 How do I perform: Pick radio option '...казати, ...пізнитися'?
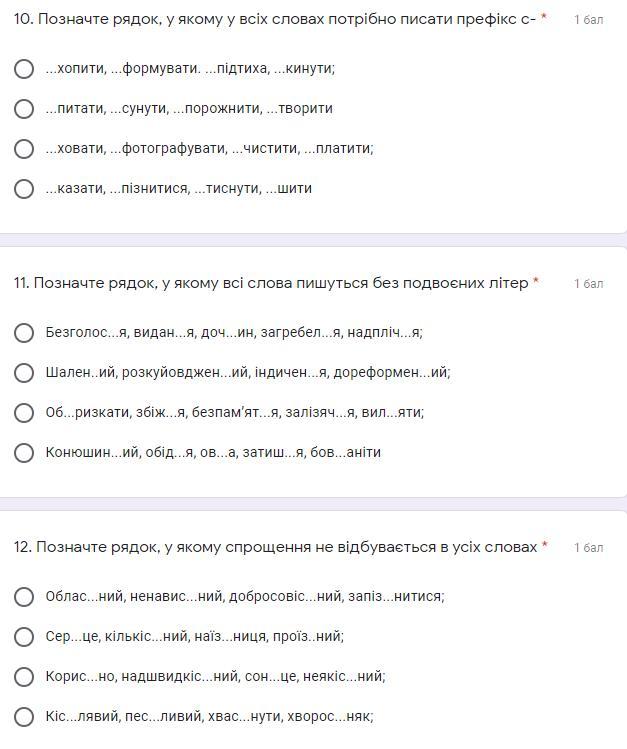tap(24, 189)
